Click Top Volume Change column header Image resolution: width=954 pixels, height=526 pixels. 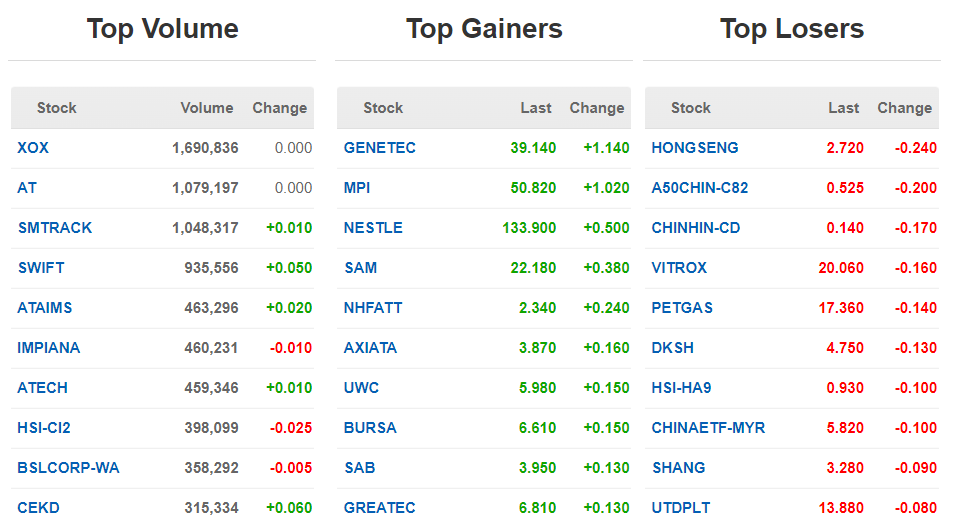[x=279, y=108]
